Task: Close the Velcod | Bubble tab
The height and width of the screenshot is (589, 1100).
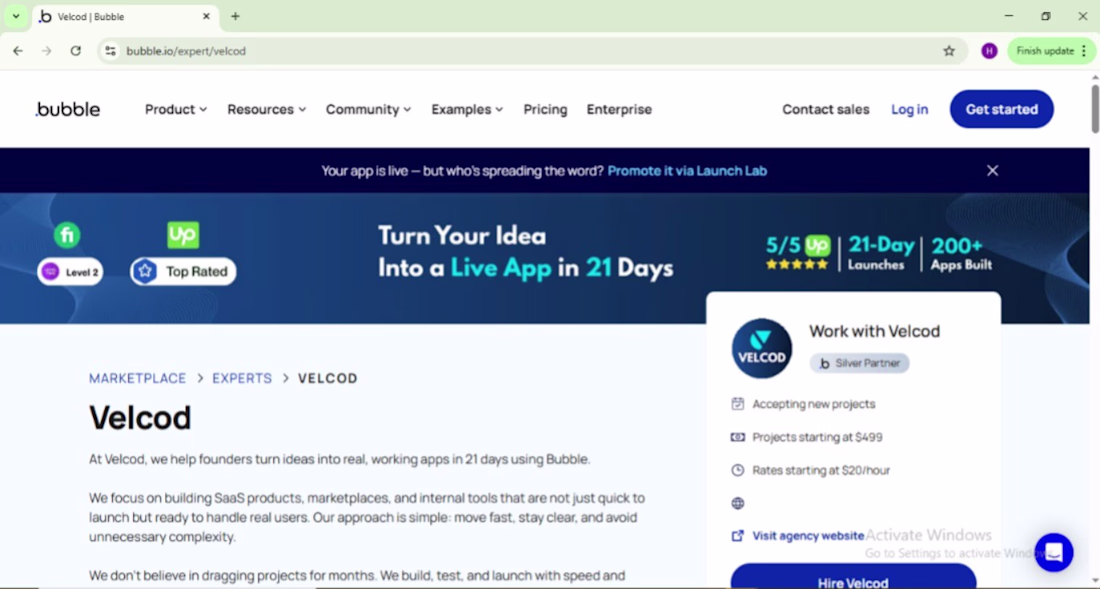Action: tap(206, 16)
